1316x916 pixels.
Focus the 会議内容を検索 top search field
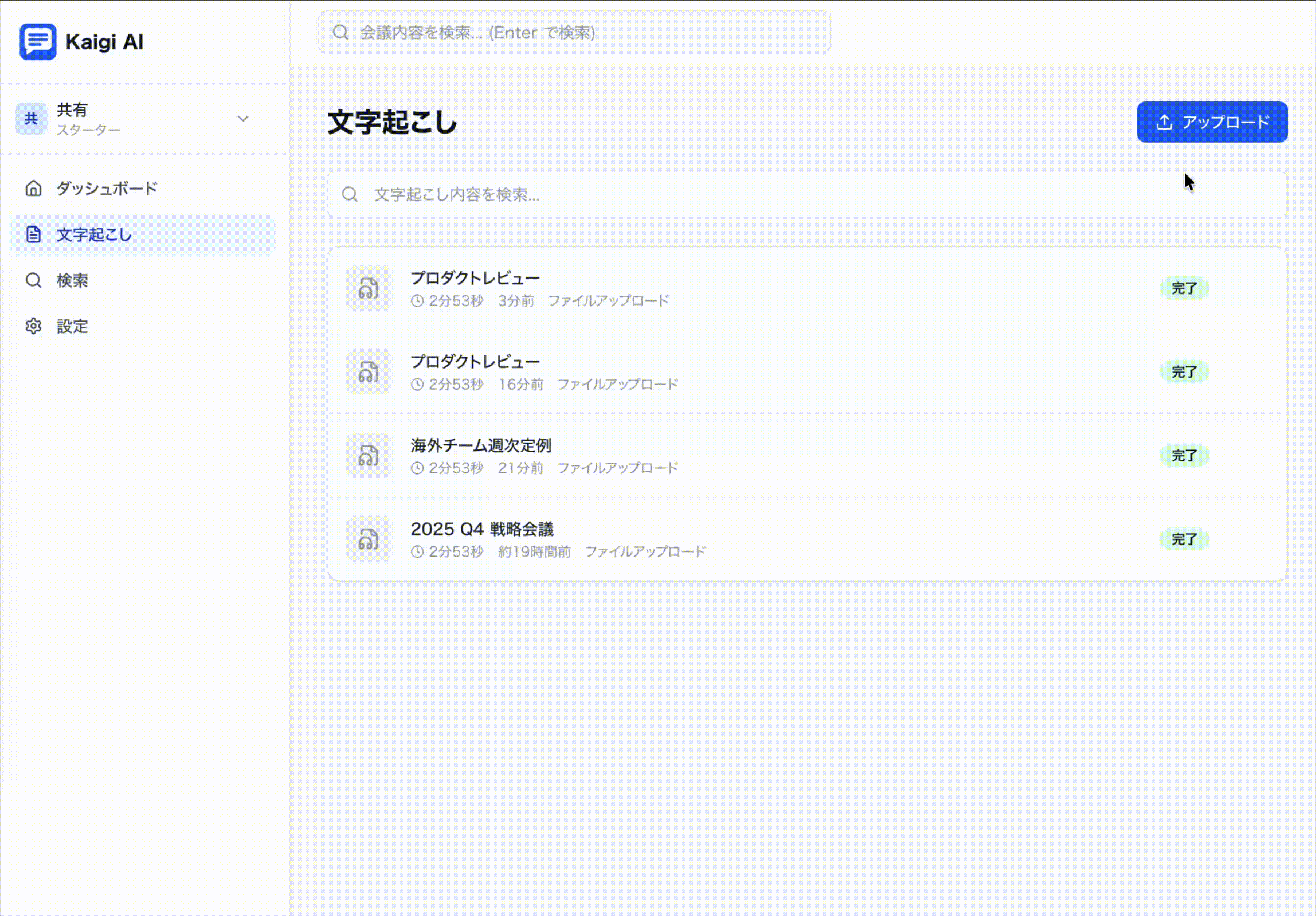click(574, 32)
